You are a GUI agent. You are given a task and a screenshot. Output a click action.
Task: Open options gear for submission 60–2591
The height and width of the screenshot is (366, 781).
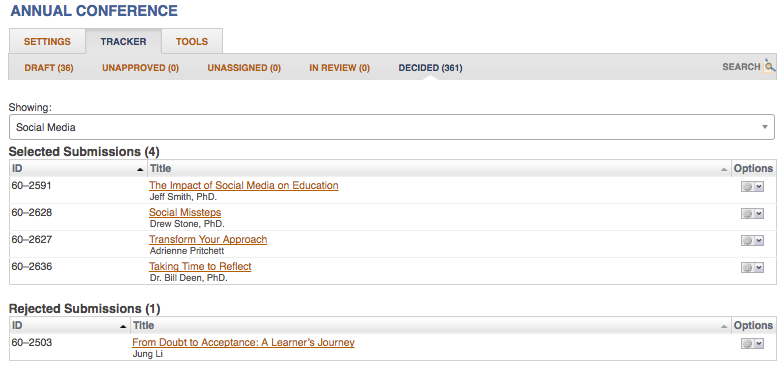(752, 186)
